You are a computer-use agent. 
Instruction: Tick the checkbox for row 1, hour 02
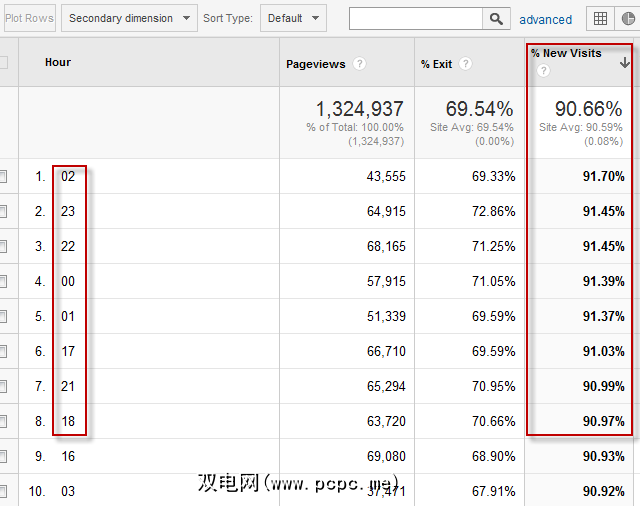3,177
